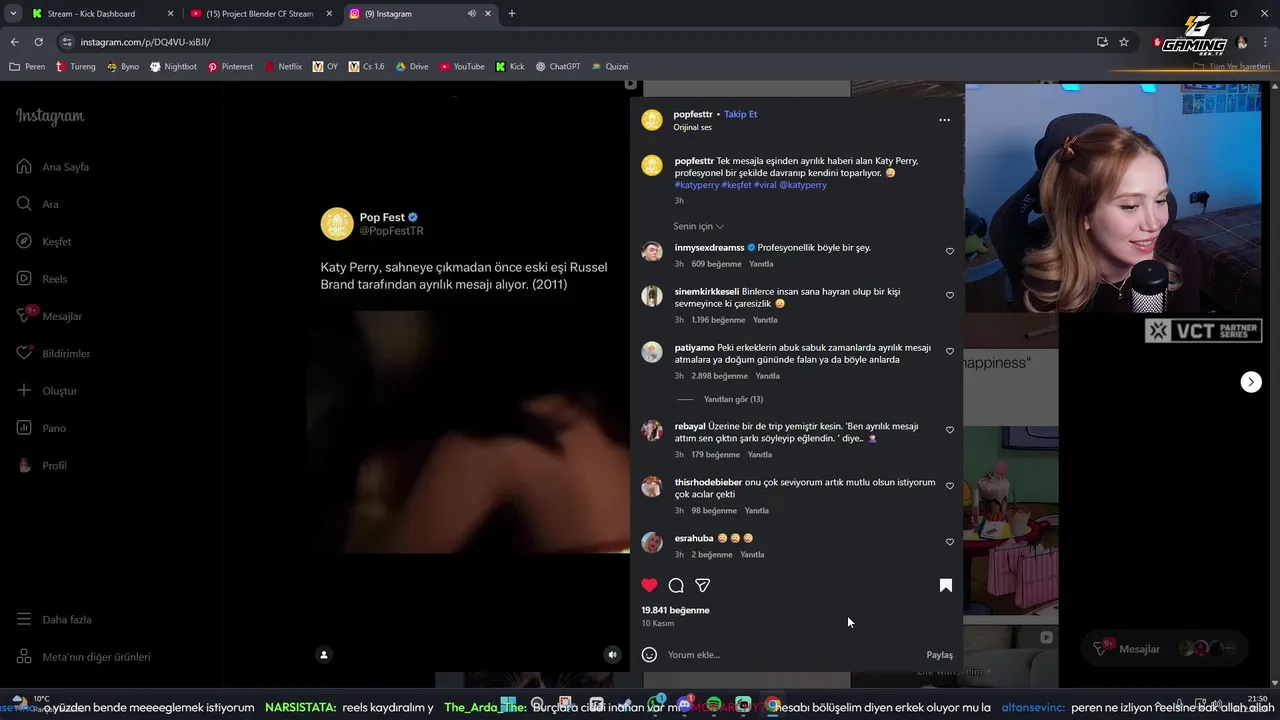Switch to Project Blender CF Stream tab
This screenshot has width=1280, height=720.
(260, 14)
